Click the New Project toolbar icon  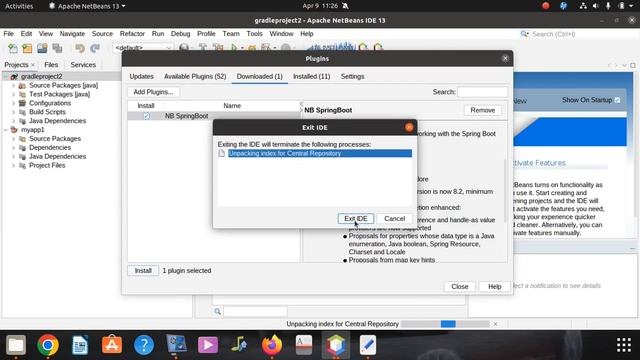pos(27,48)
